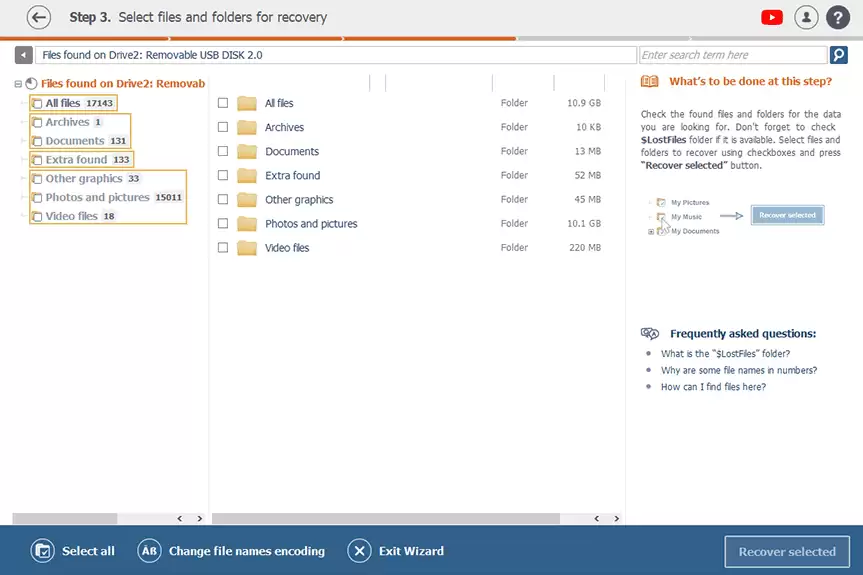Open the help question mark icon
This screenshot has width=863, height=575.
click(x=837, y=17)
